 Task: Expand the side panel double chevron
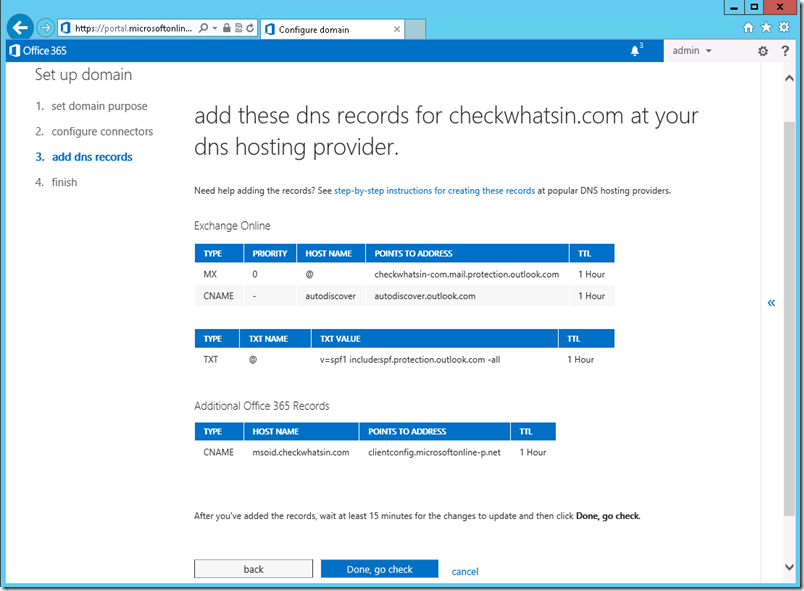(771, 303)
